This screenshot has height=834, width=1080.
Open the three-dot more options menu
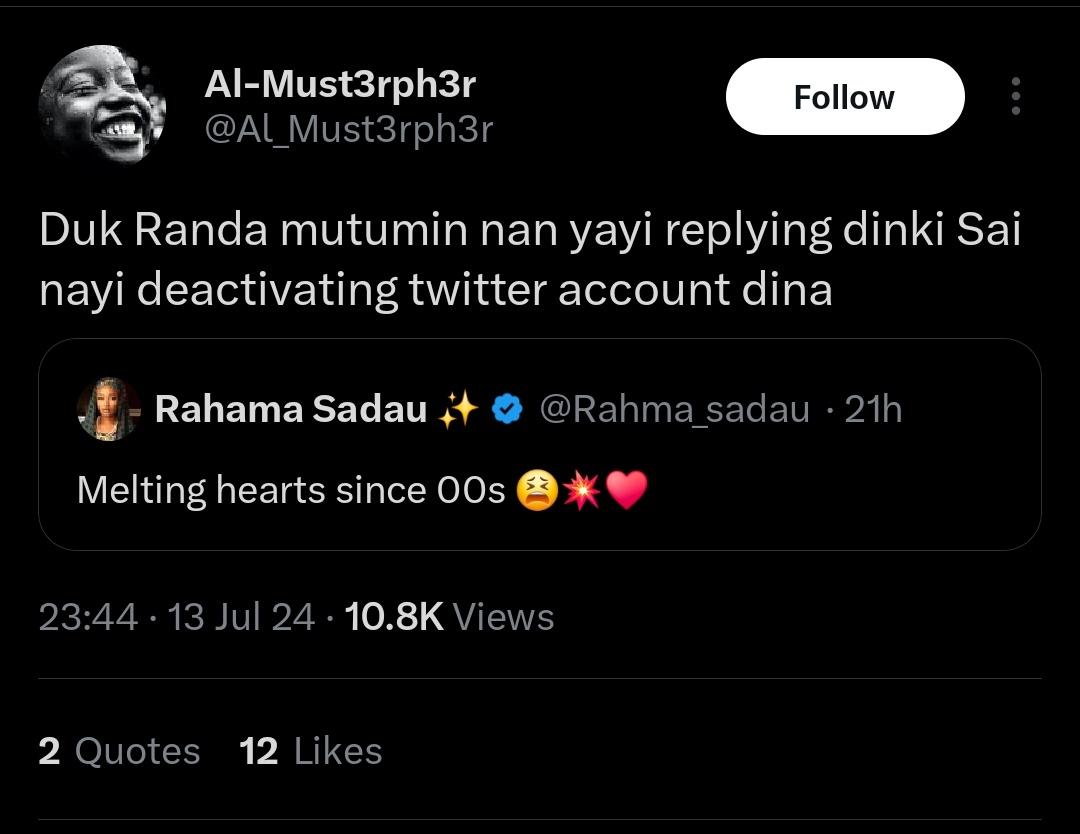coord(1015,96)
